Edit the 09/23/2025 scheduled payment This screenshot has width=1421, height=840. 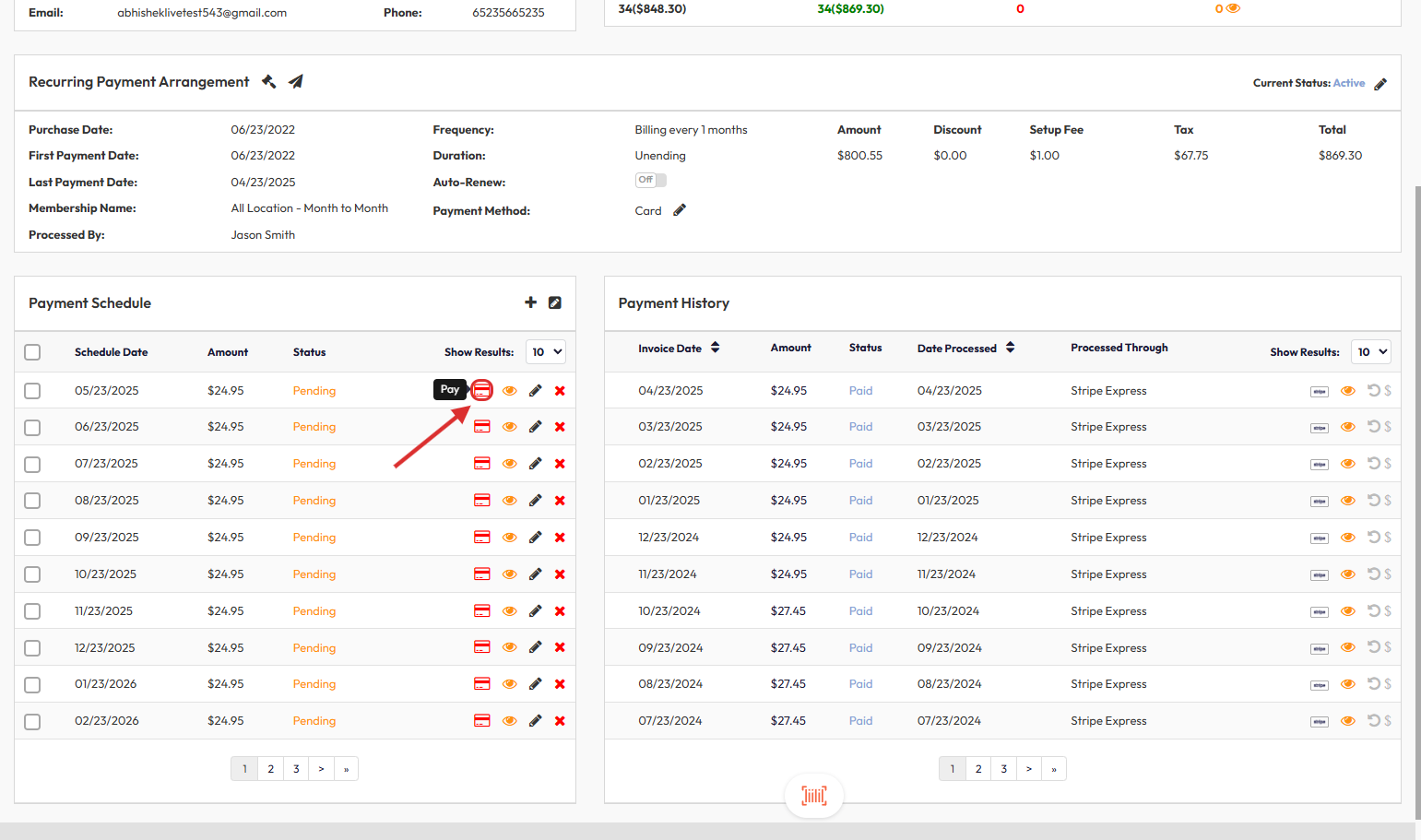(x=535, y=538)
